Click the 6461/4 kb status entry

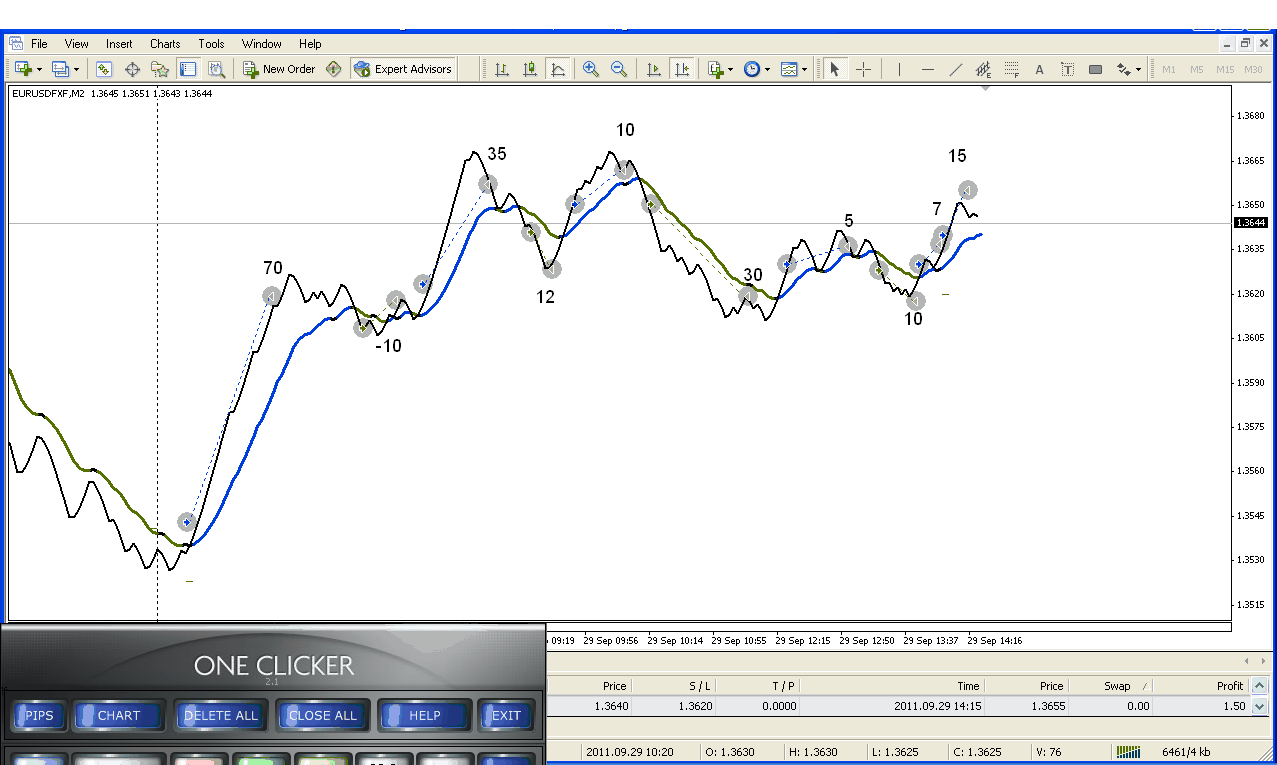point(1187,751)
